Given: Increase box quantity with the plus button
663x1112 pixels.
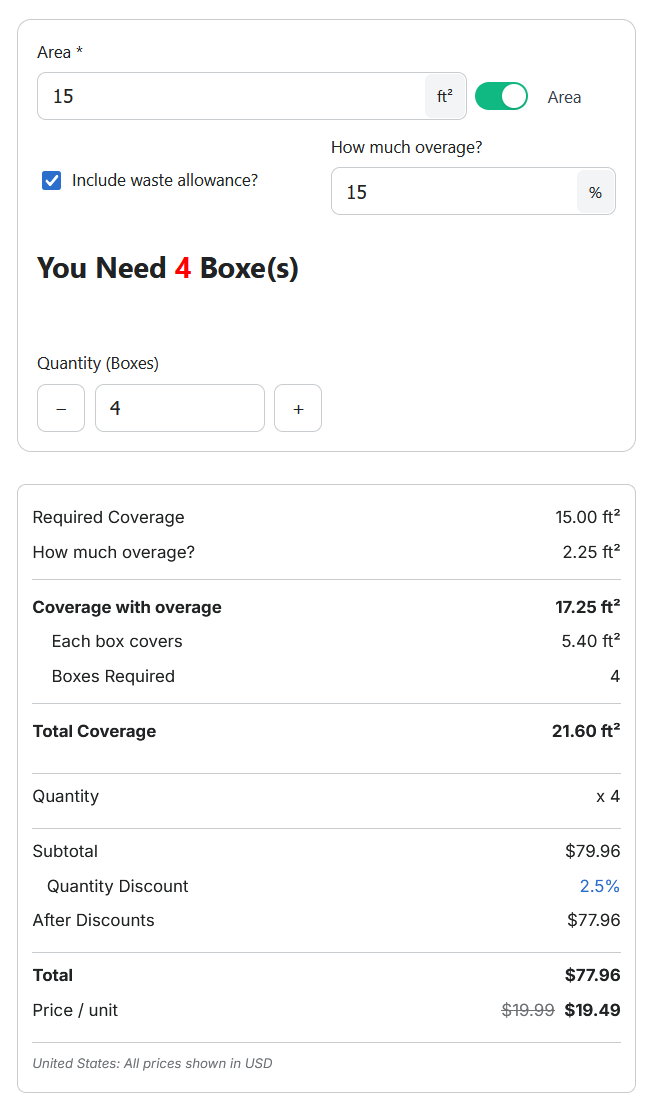Looking at the screenshot, I should 298,408.
